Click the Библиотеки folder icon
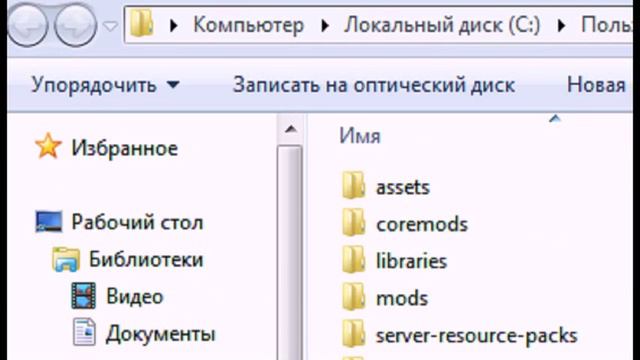The height and width of the screenshot is (360, 640). tap(66, 260)
